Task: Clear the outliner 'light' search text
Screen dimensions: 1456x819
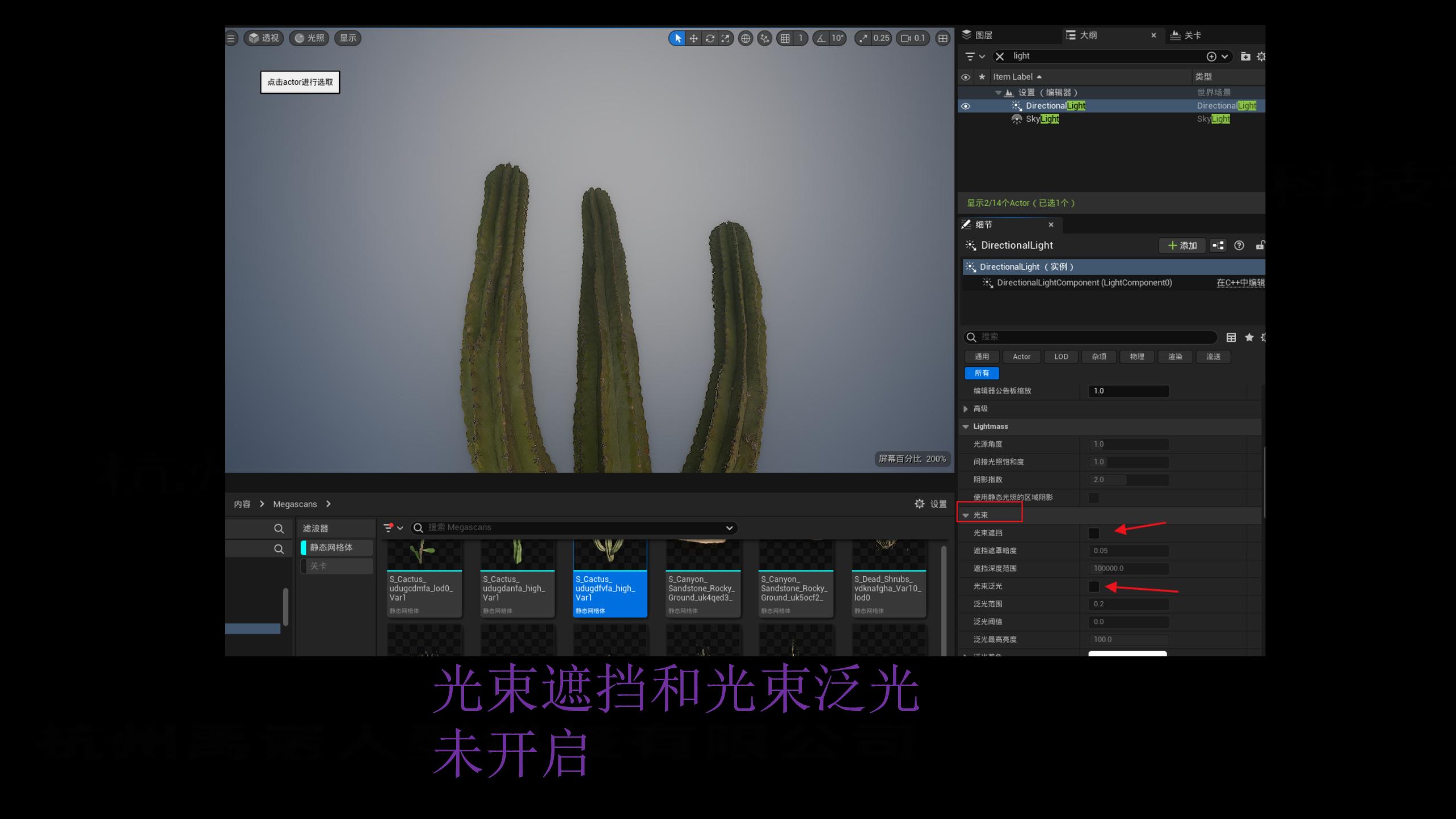Action: coord(1000,56)
